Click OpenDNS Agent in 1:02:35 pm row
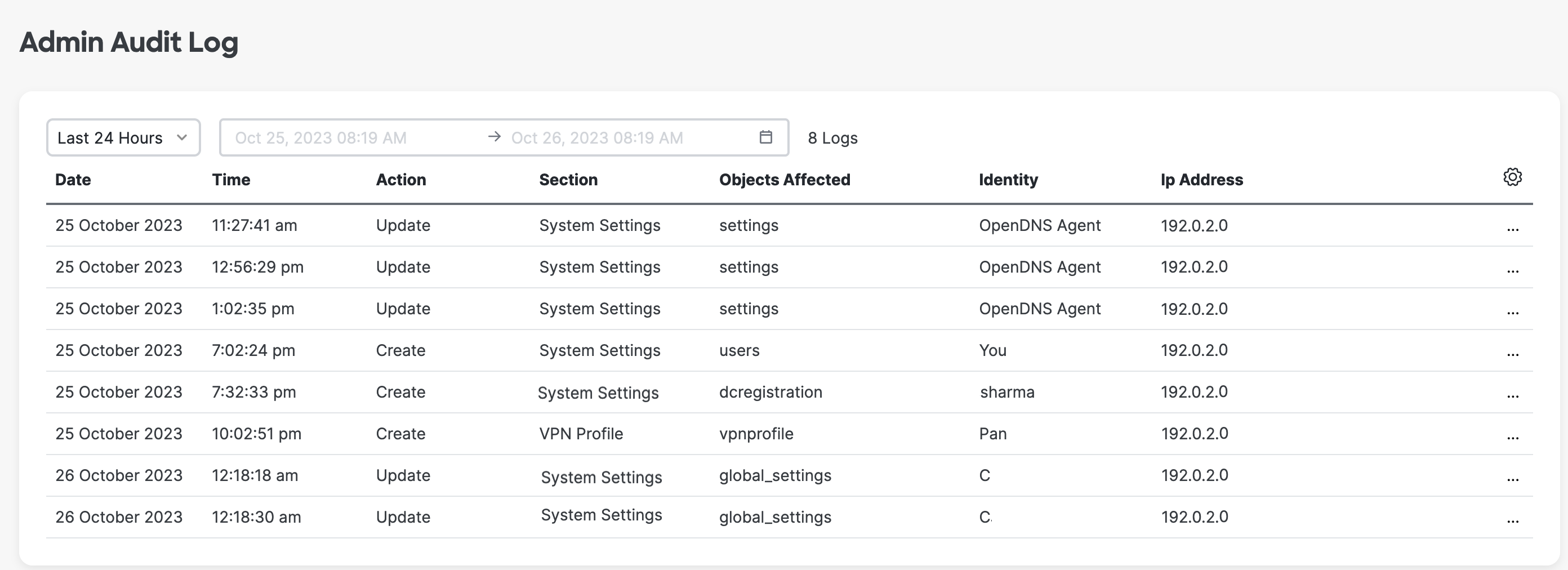This screenshot has width=1568, height=570. coord(1040,309)
